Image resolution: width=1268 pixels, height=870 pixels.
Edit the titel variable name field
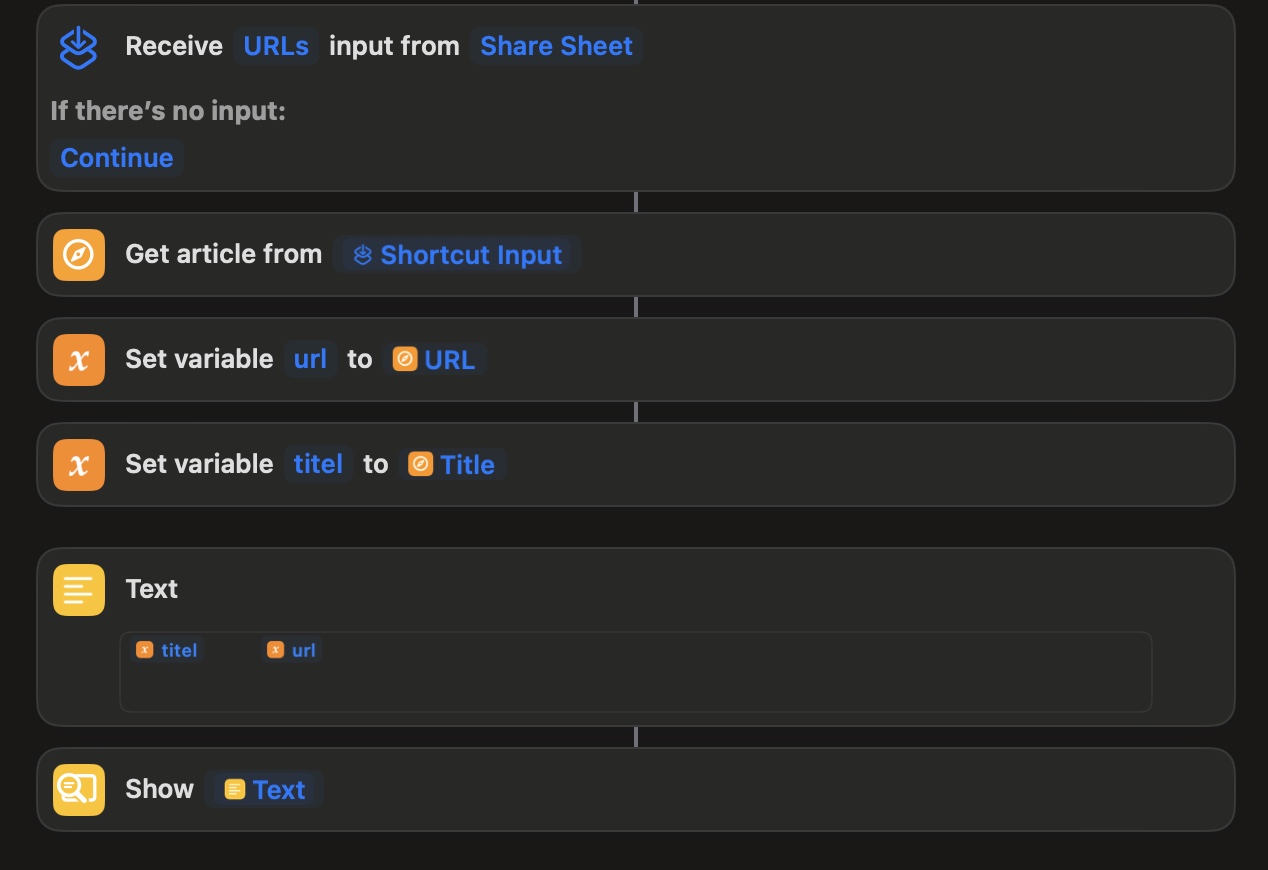[x=318, y=464]
